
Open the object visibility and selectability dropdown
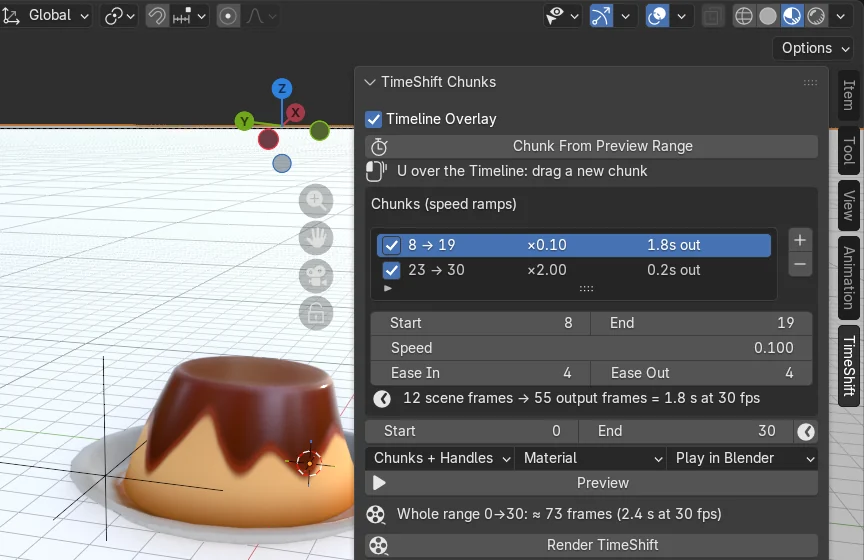pyautogui.click(x=562, y=16)
